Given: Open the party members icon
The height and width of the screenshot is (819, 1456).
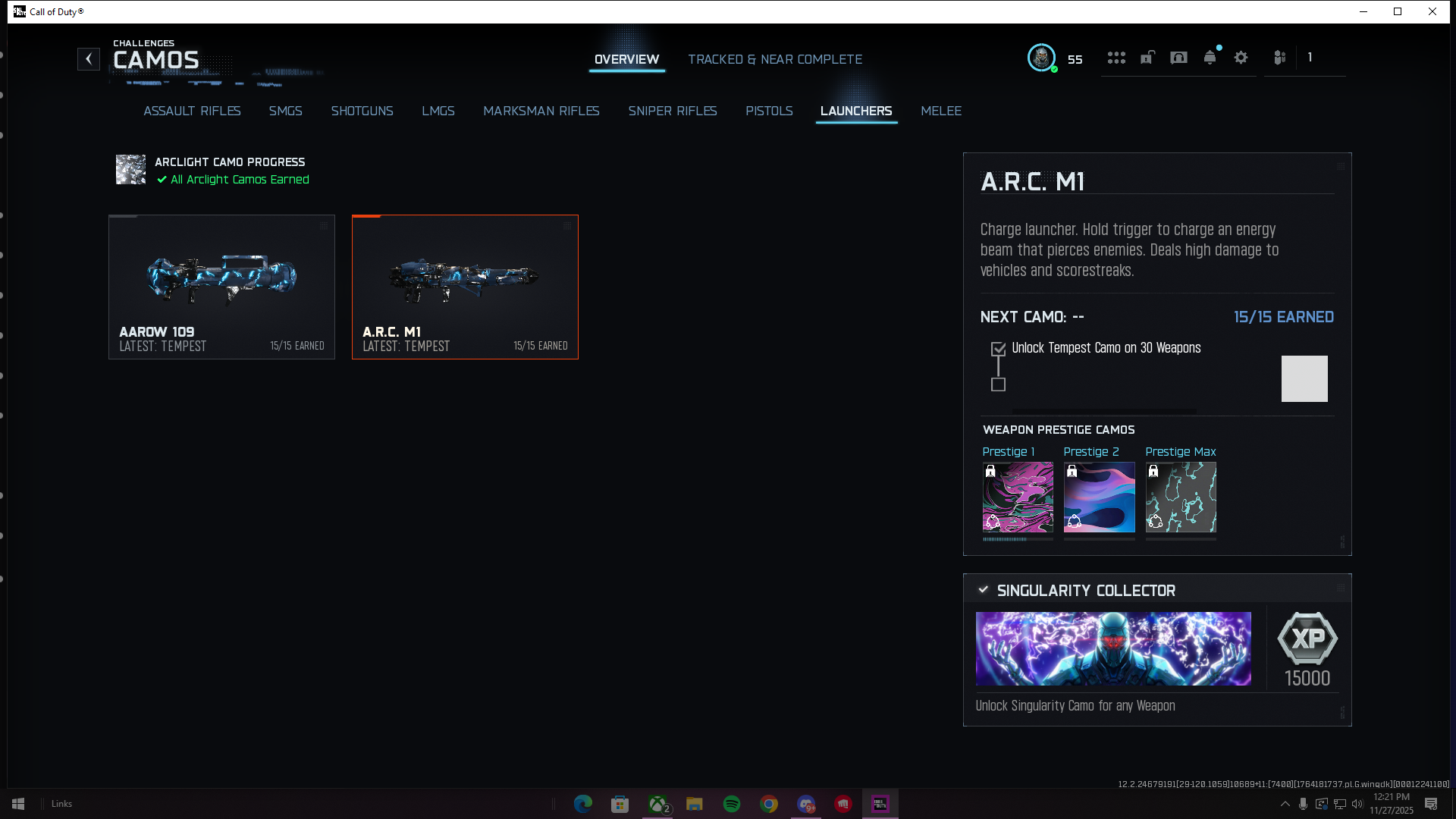Looking at the screenshot, I should [1280, 58].
